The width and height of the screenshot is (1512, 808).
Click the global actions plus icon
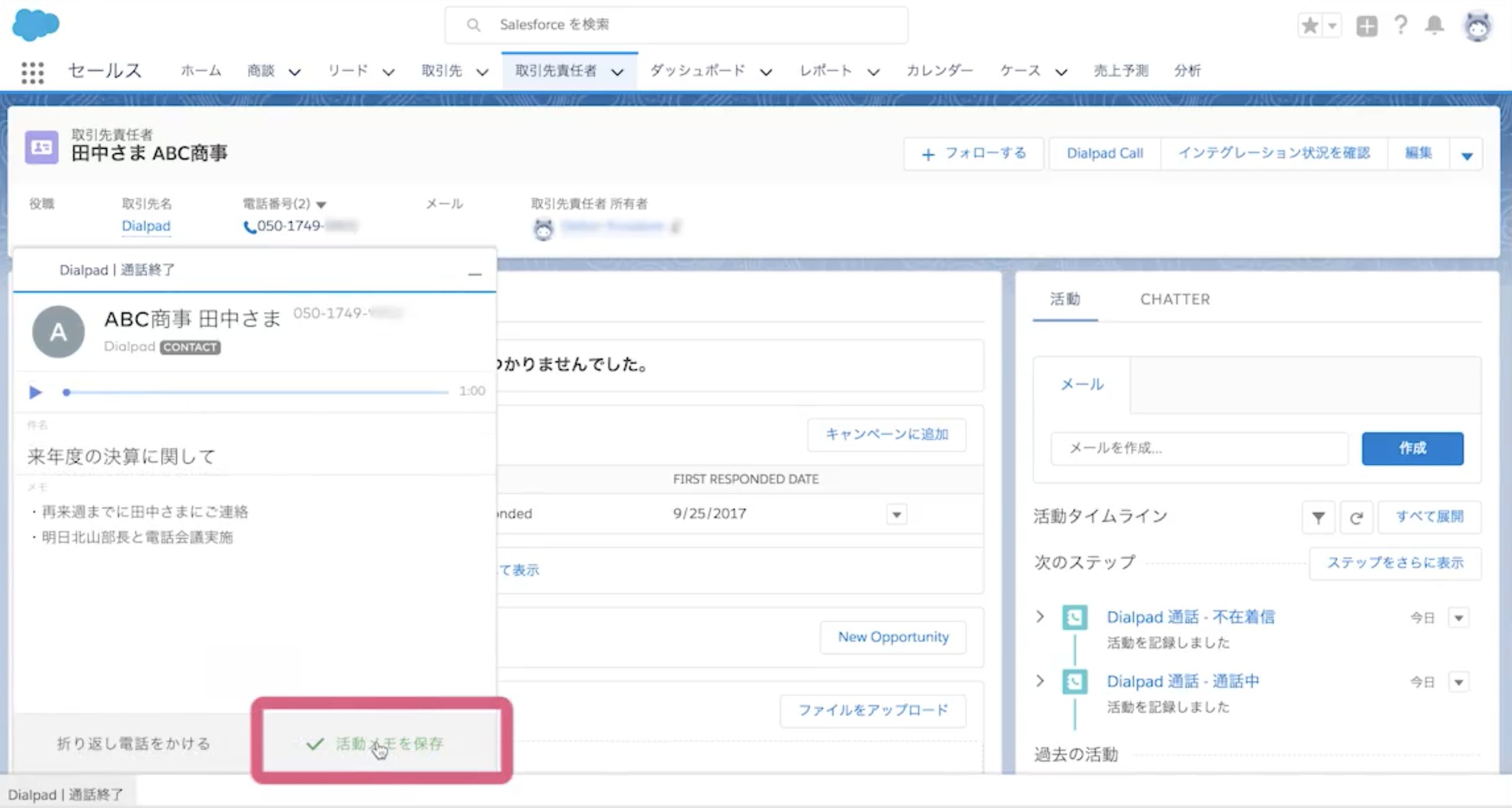click(x=1367, y=26)
